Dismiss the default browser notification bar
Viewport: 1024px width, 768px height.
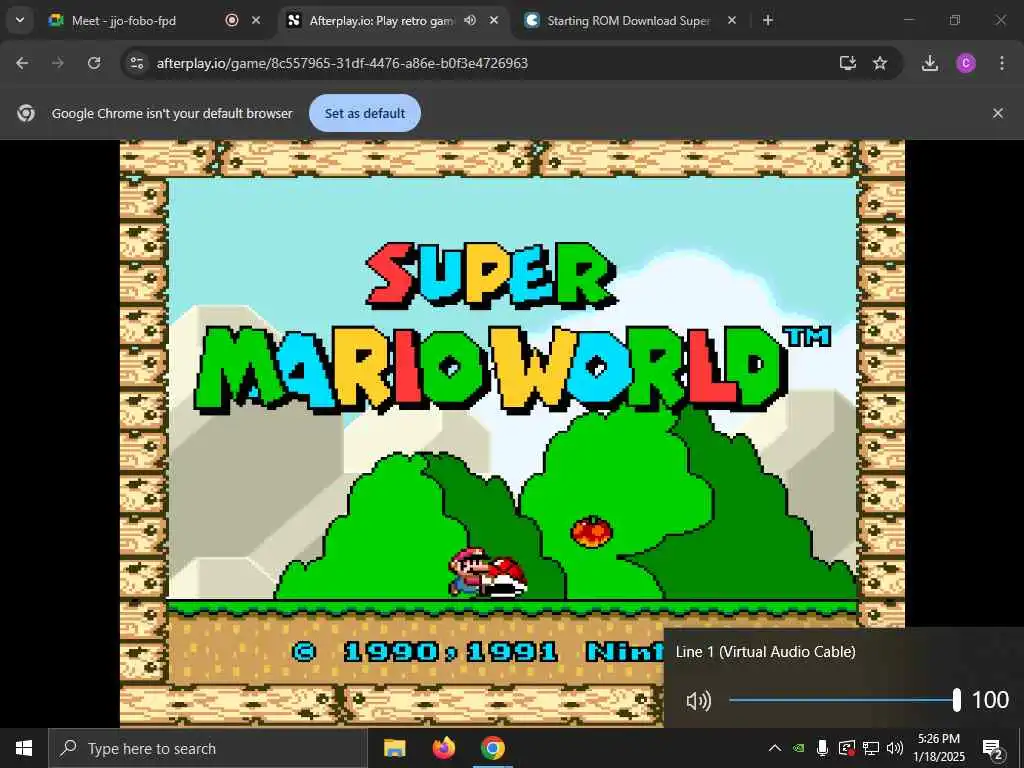(x=998, y=113)
